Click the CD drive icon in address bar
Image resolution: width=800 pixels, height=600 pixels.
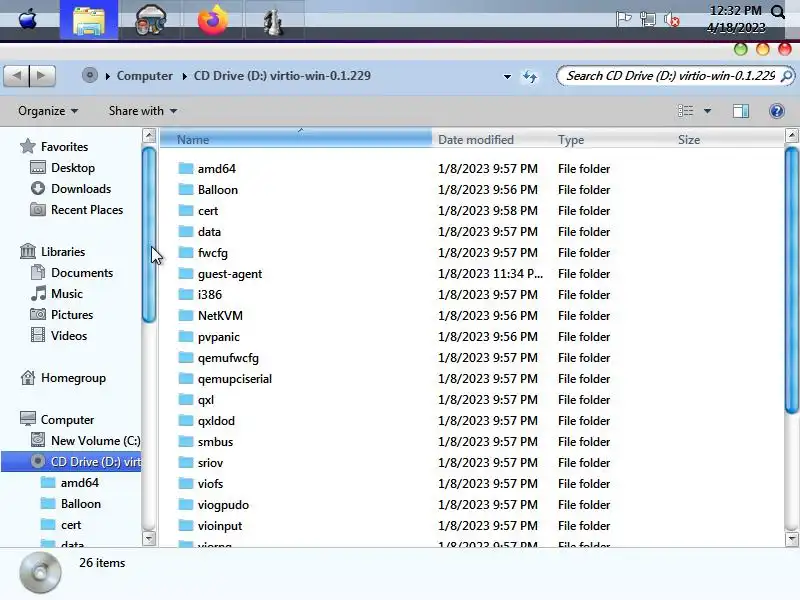[90, 76]
